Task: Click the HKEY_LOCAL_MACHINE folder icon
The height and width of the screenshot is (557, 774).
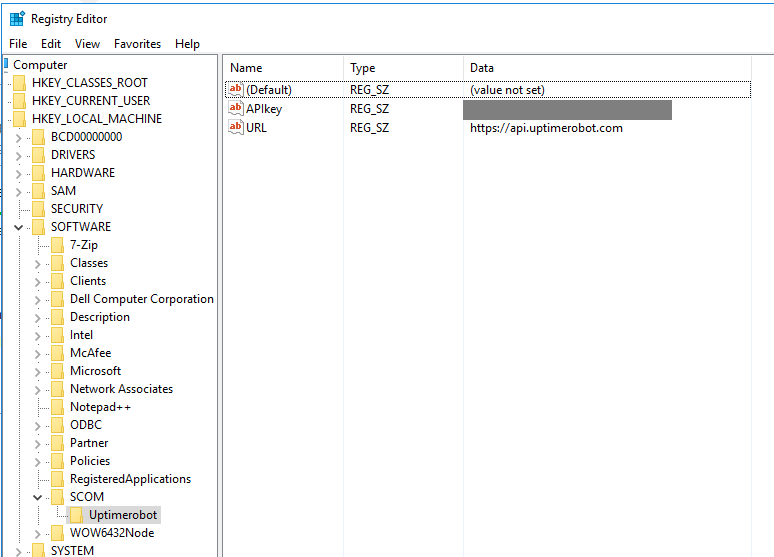Action: 19,119
